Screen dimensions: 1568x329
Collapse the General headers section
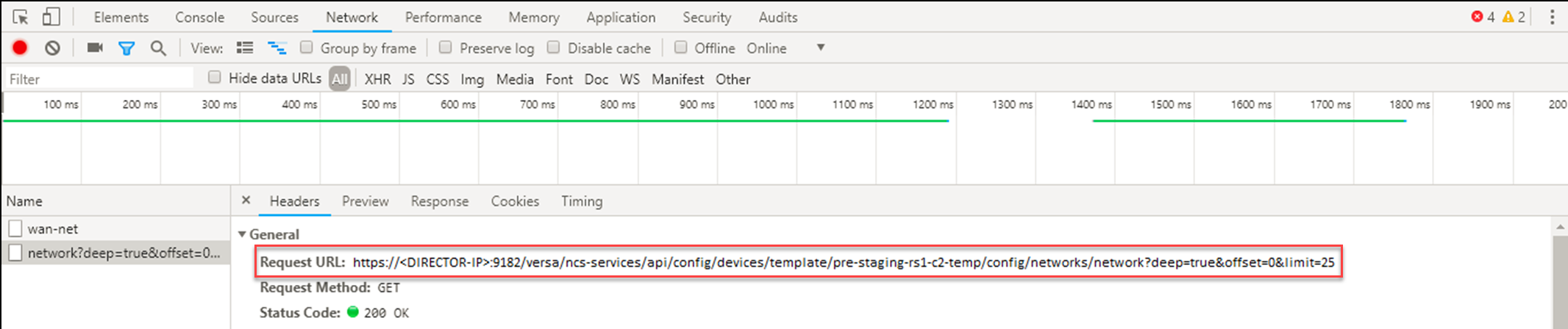(242, 234)
